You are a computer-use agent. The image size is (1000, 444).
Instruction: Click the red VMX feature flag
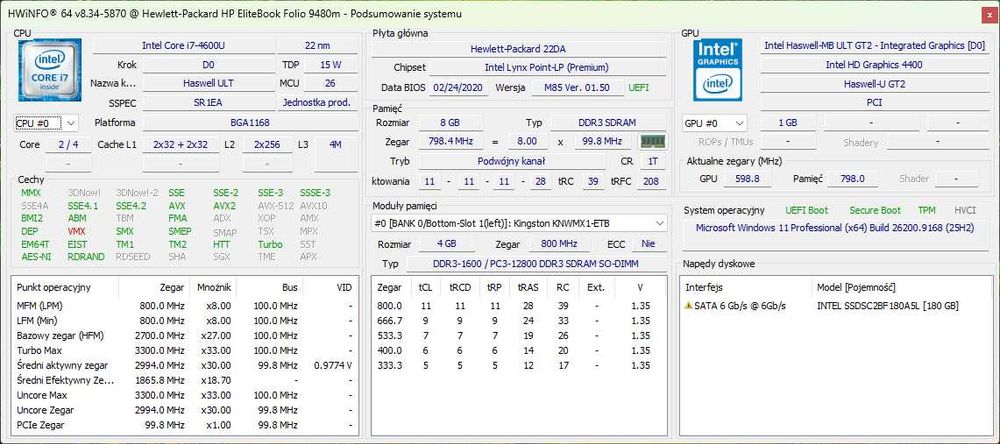coord(77,231)
